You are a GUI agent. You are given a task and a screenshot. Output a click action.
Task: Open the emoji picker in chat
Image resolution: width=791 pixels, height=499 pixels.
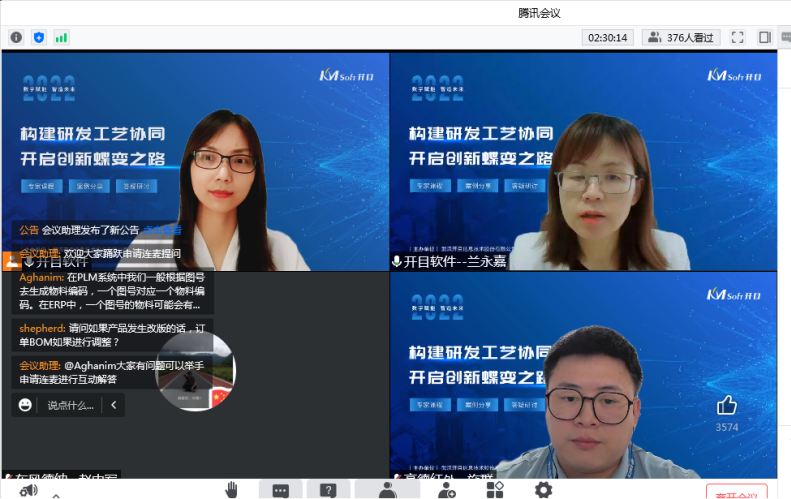pos(26,405)
